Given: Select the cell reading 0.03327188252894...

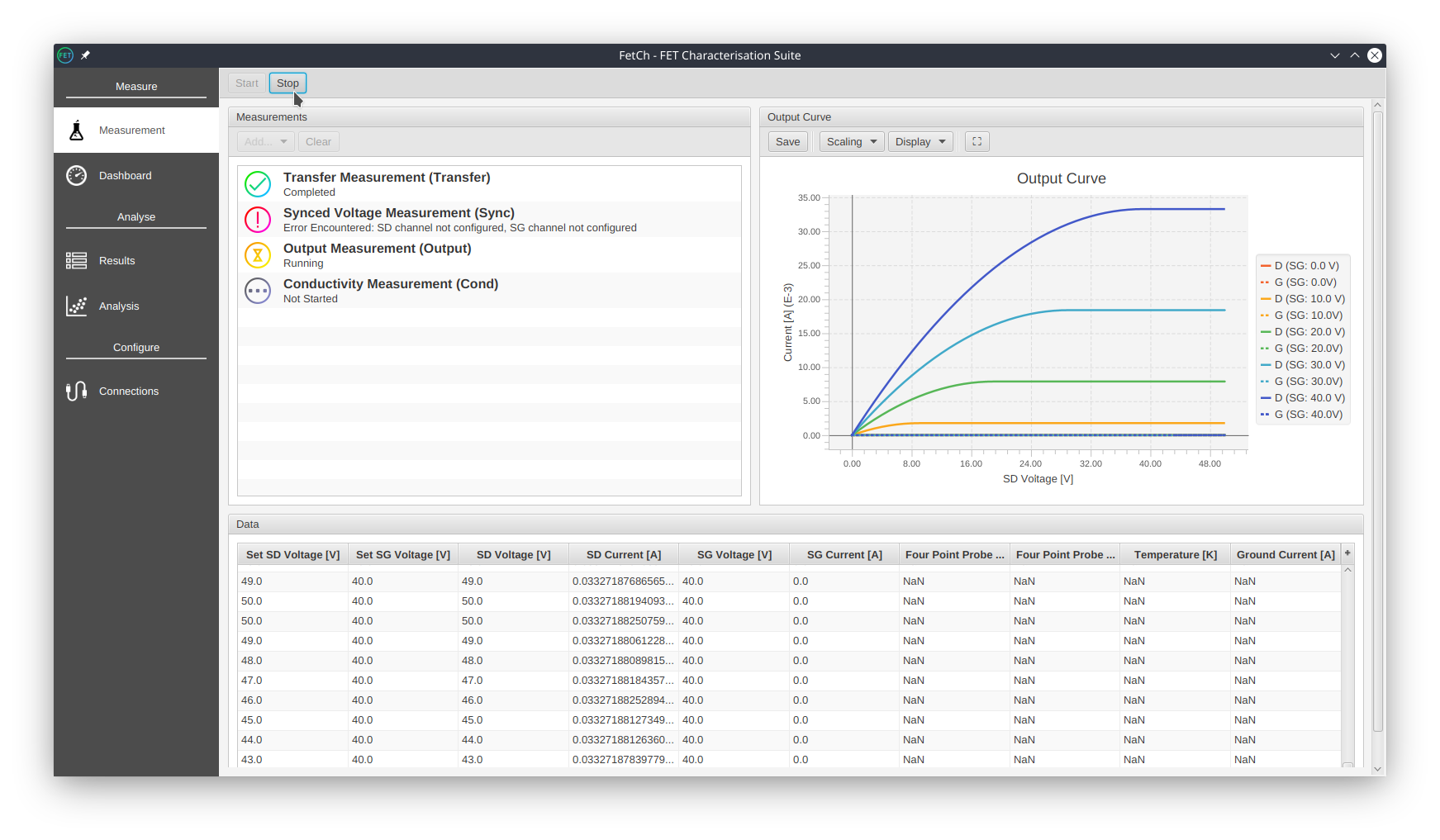Looking at the screenshot, I should coord(624,700).
